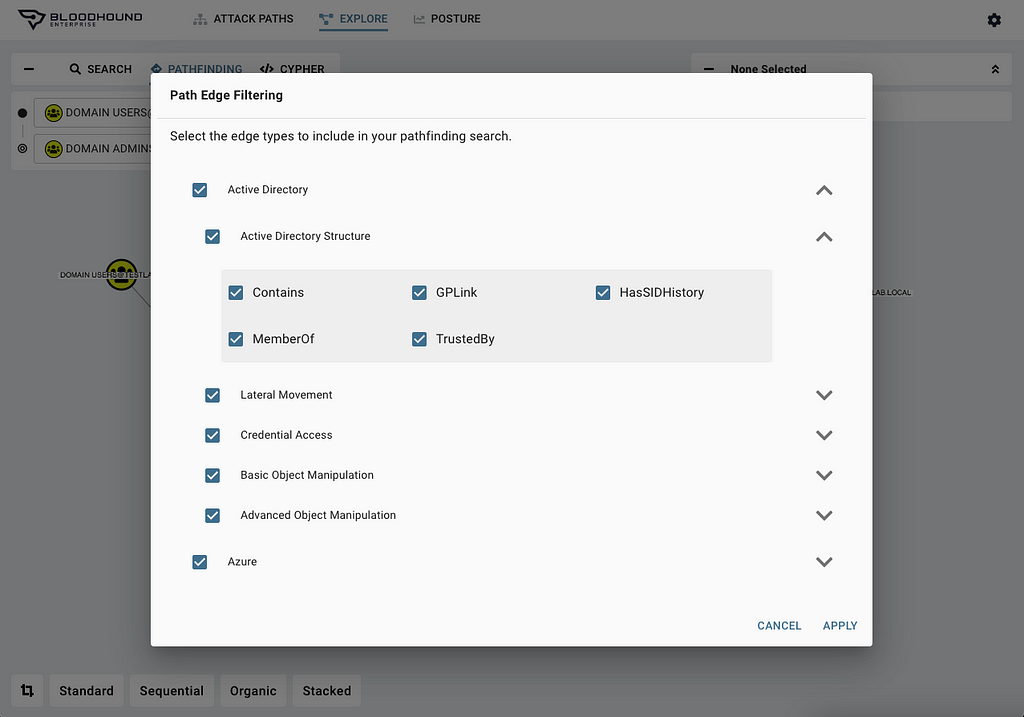Open the Posture tab

pyautogui.click(x=446, y=19)
